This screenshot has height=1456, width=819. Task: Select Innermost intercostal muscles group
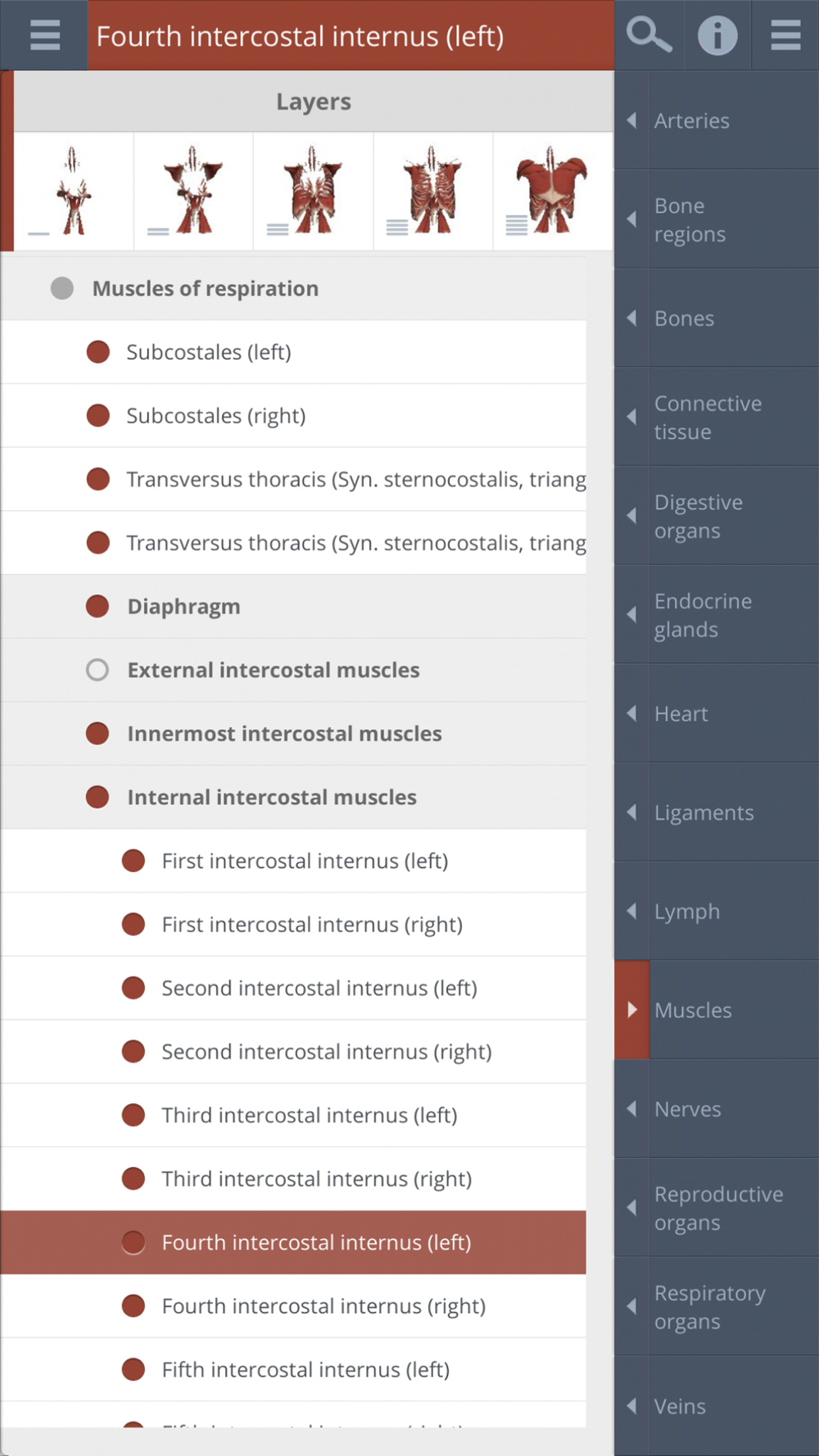coord(284,734)
